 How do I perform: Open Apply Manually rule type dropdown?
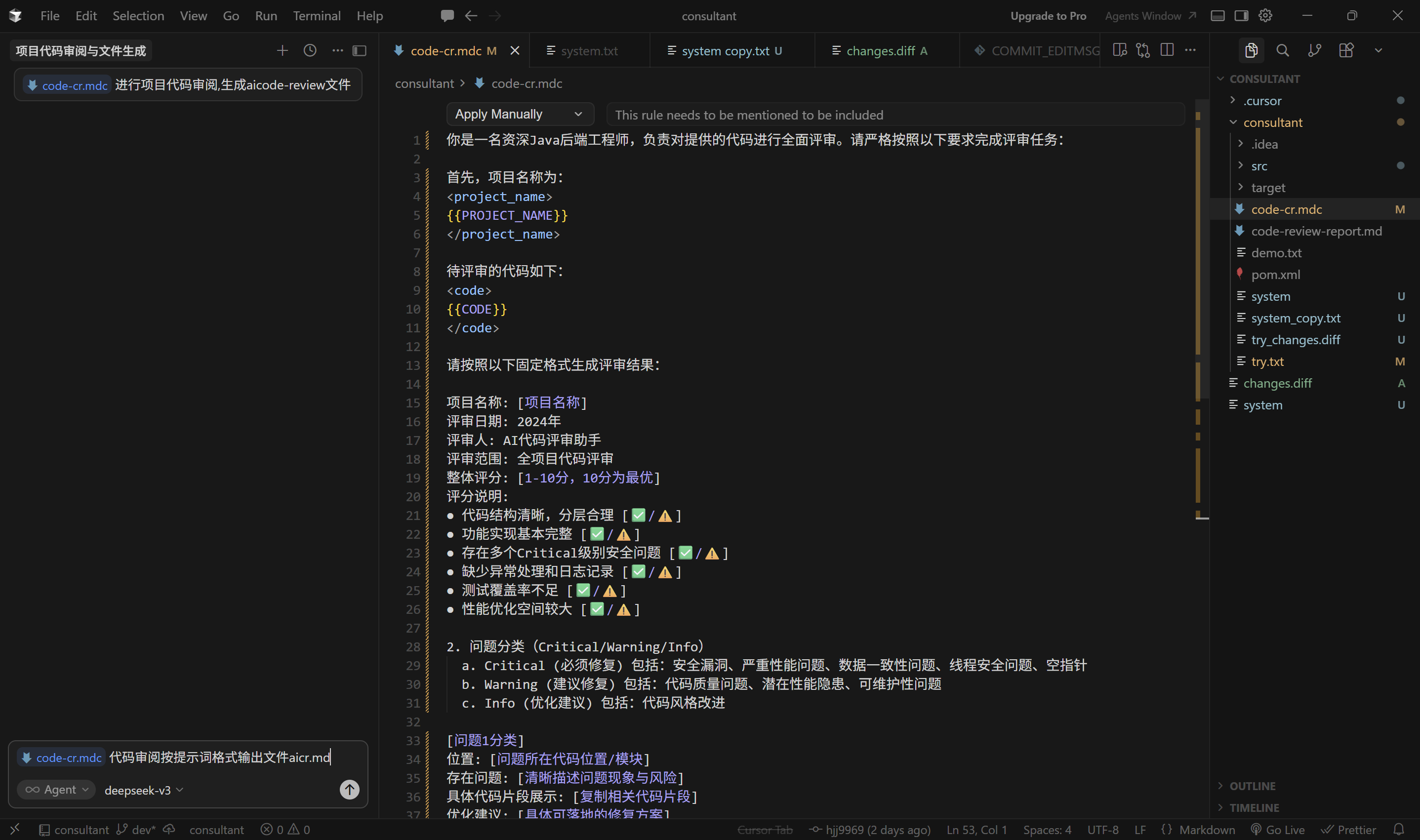coord(520,115)
